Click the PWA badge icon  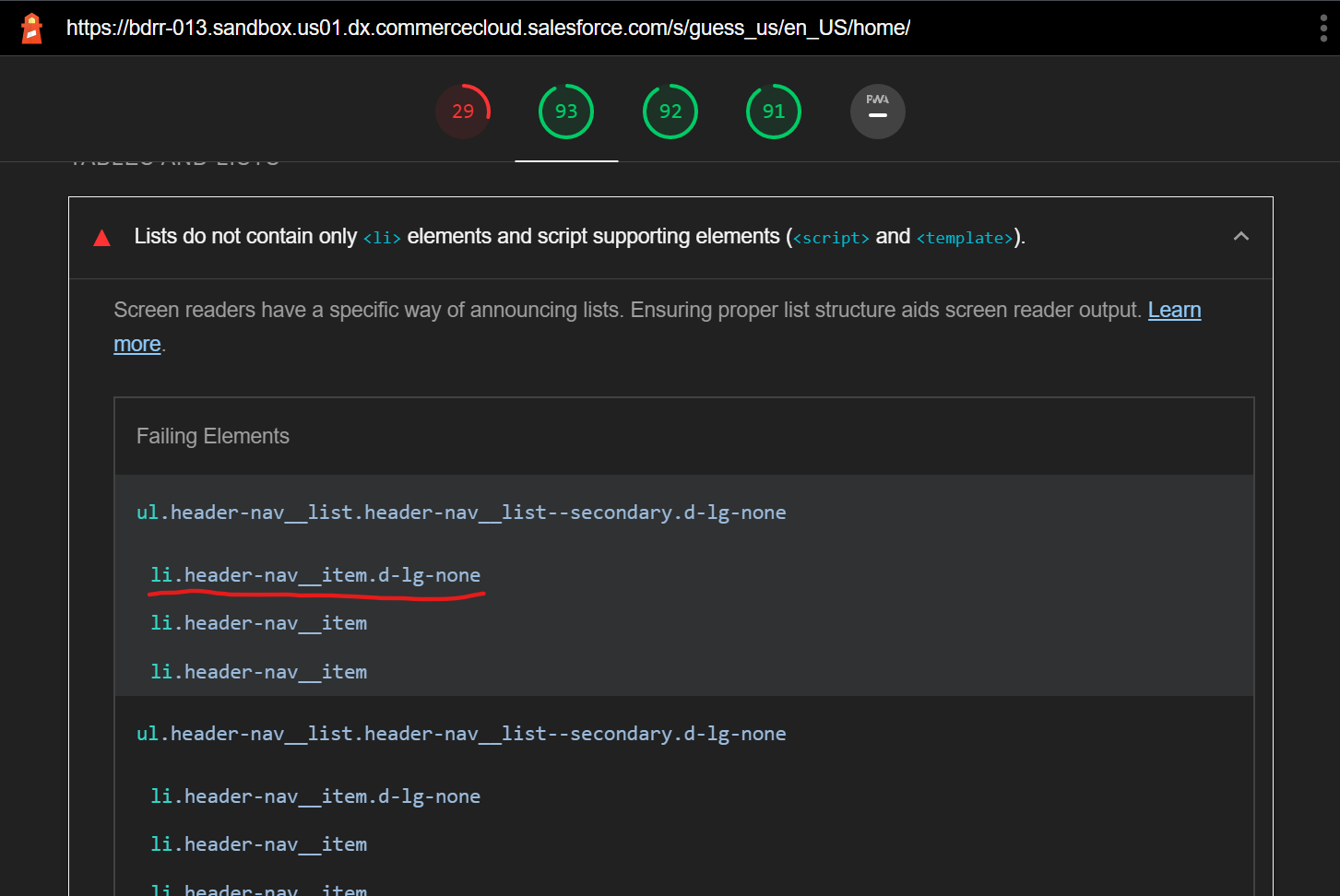877,111
